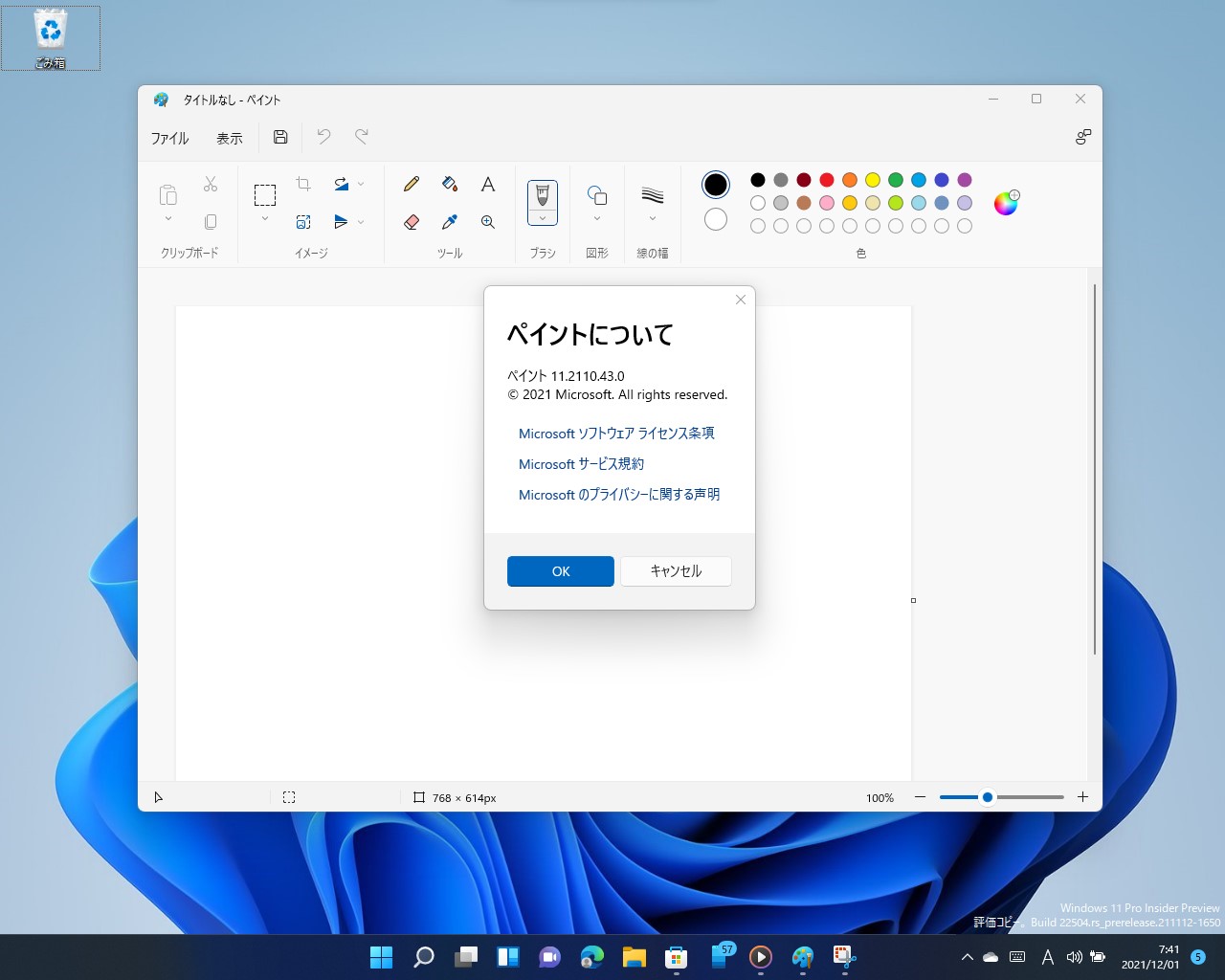
Task: Select the Magnifier tool
Action: pos(488,222)
